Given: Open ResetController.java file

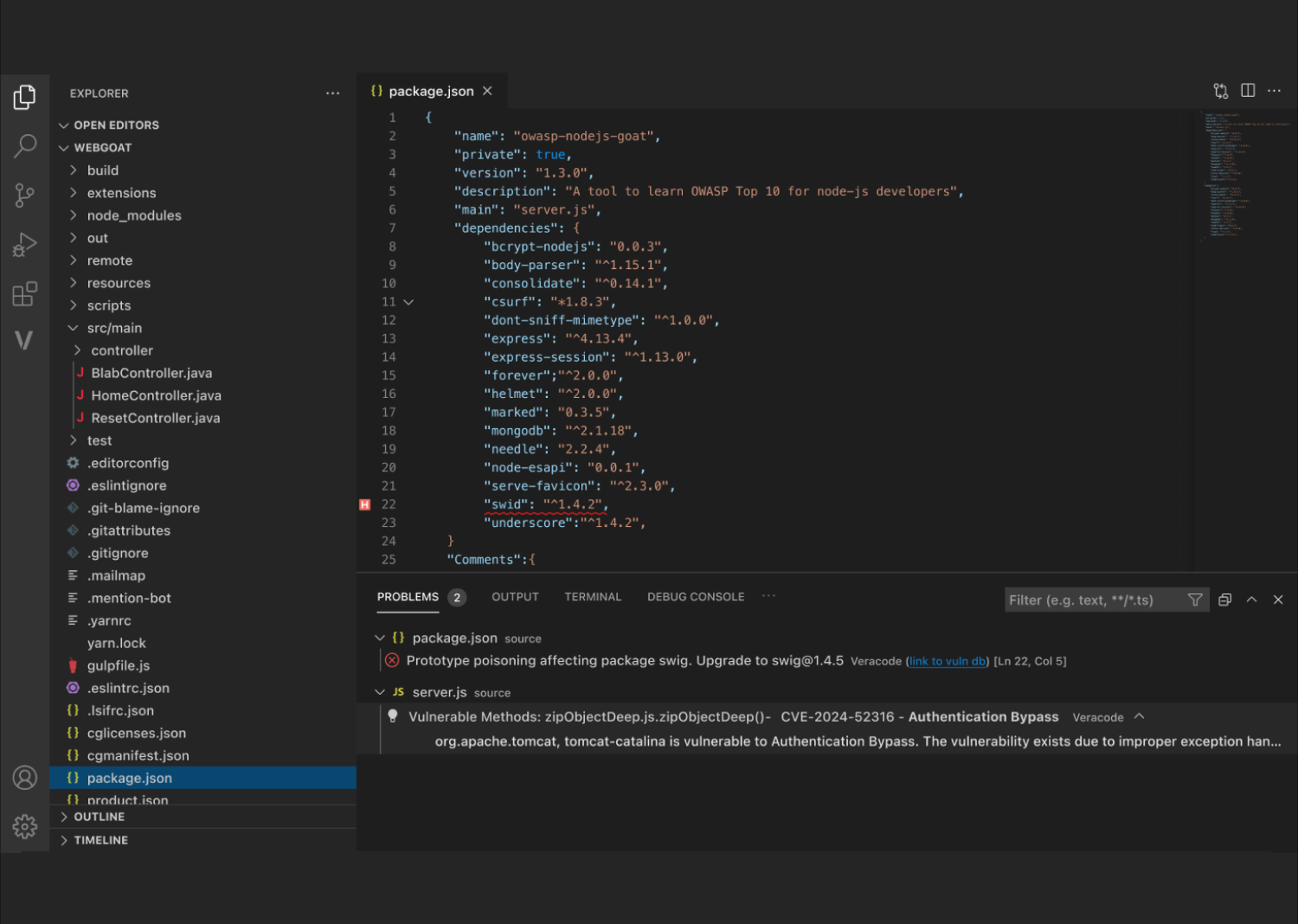Looking at the screenshot, I should tap(156, 418).
